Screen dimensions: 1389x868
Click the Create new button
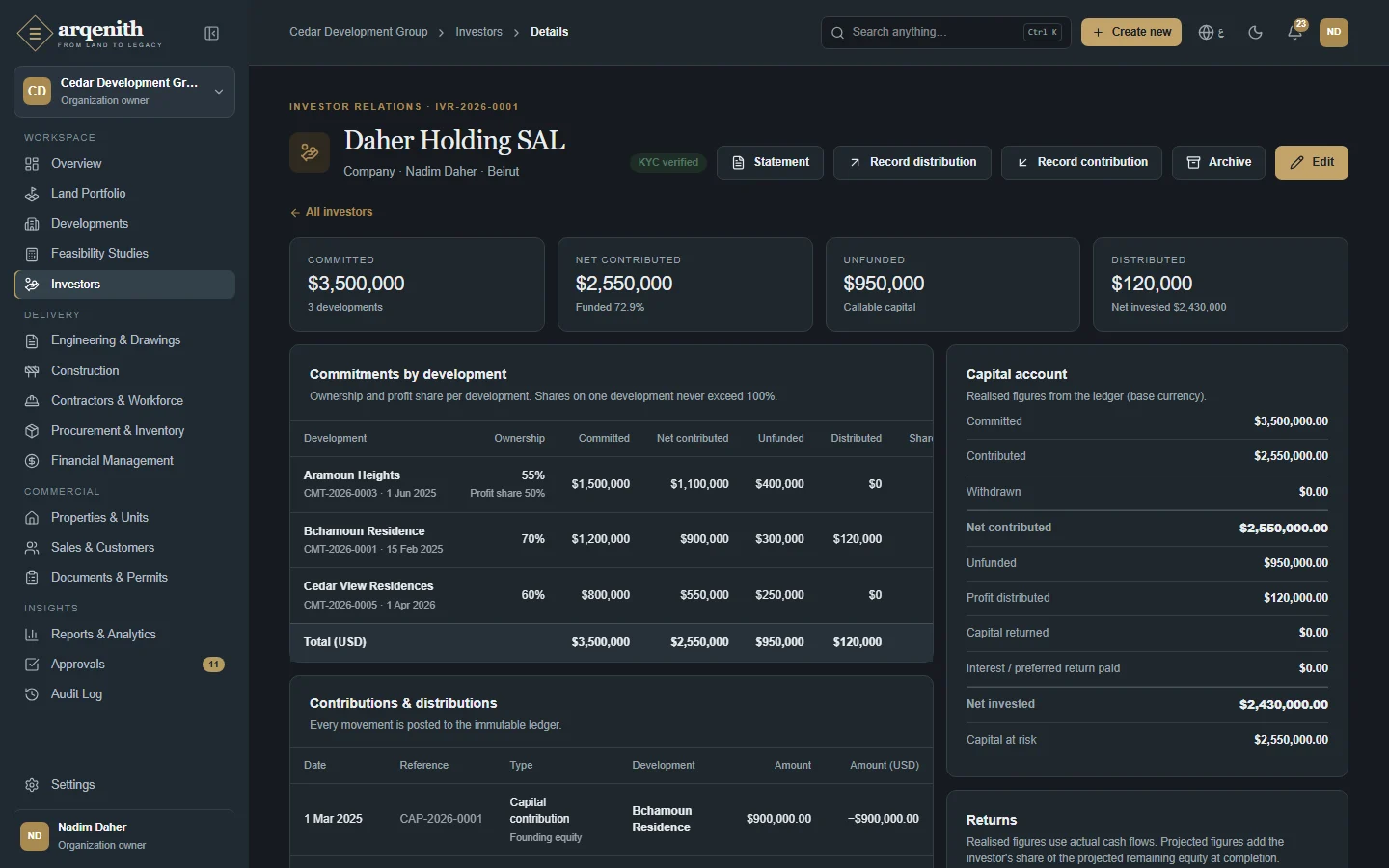click(1131, 32)
